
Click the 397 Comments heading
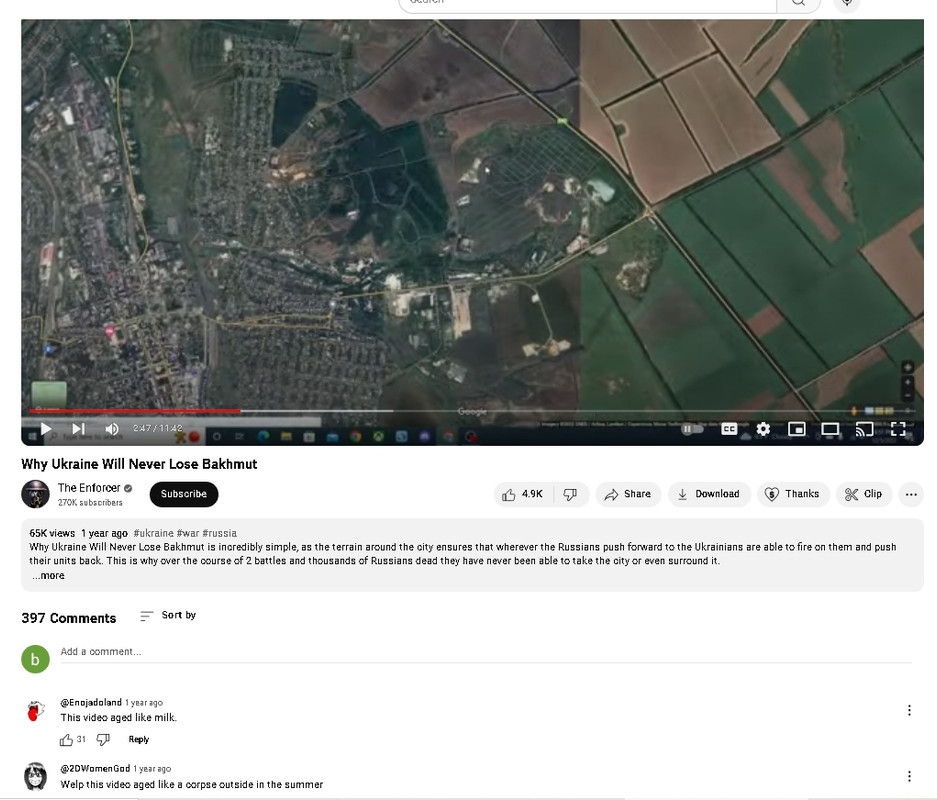point(69,618)
